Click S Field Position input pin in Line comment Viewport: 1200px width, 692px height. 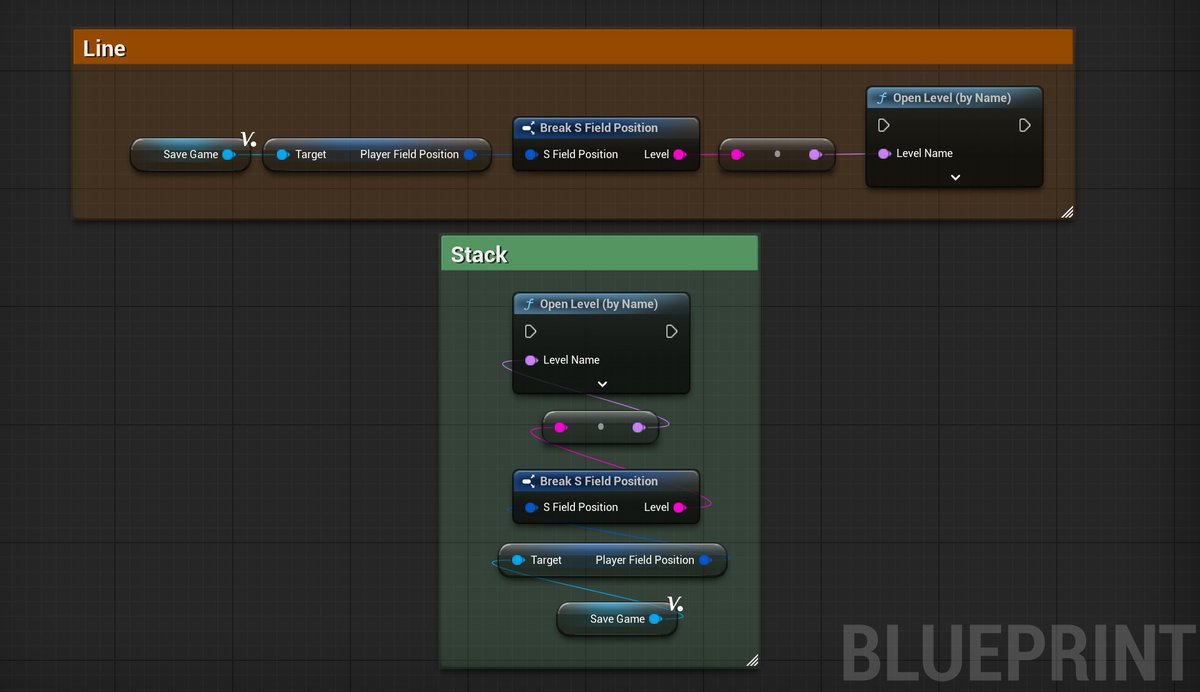(x=532, y=155)
